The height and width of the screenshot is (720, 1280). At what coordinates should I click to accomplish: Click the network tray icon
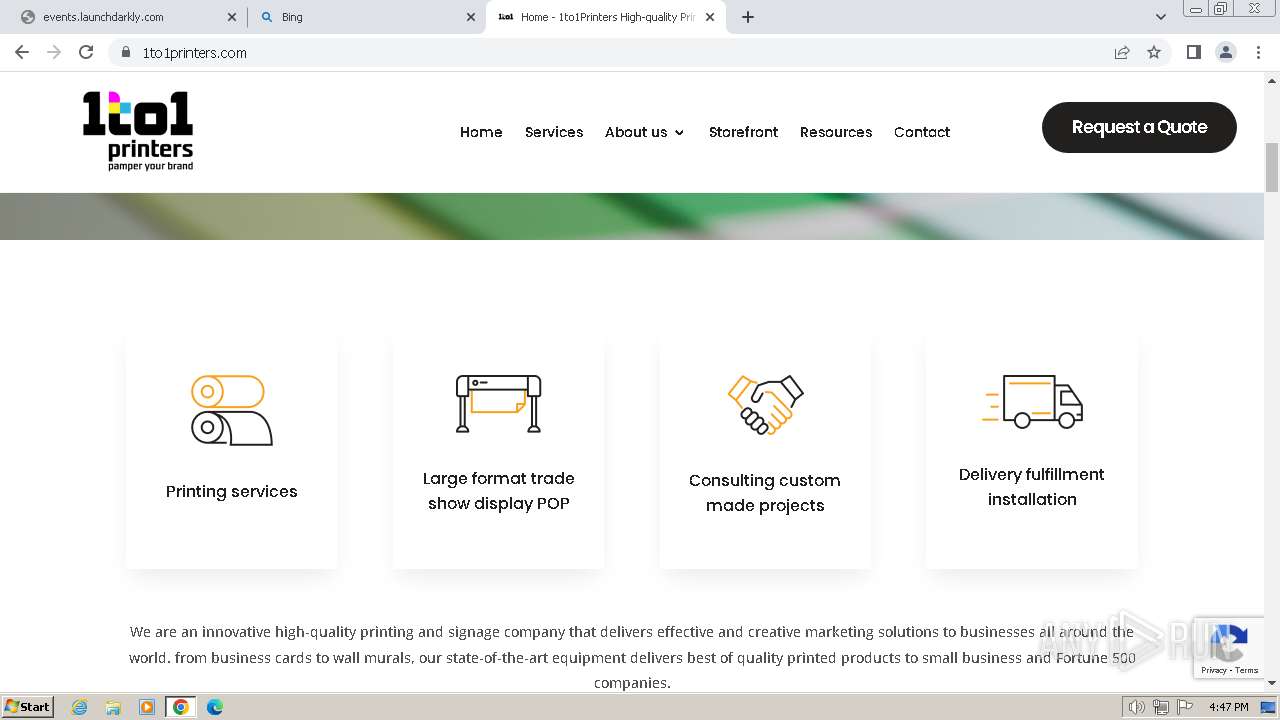(1161, 707)
